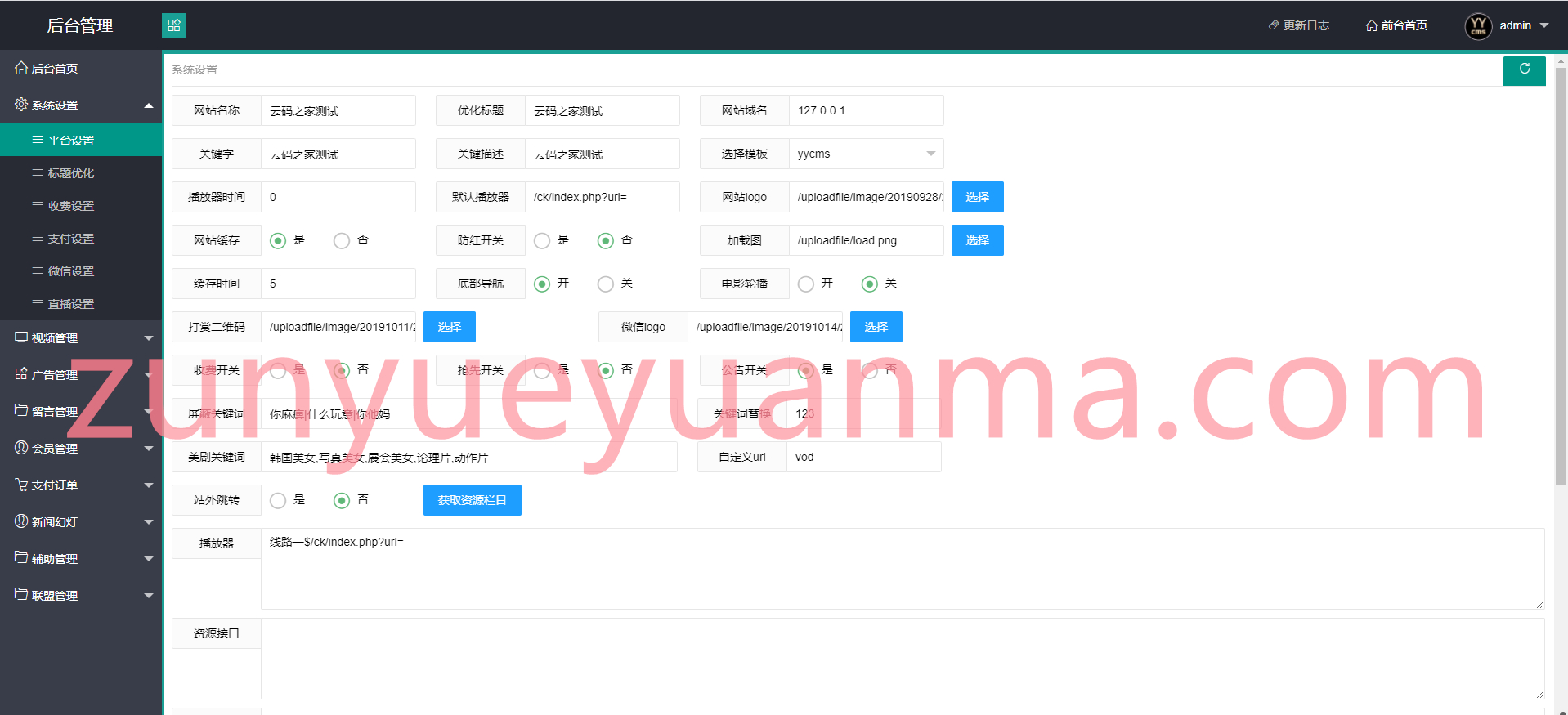
Task: Click the 资源接口 textarea
Action: [x=903, y=659]
